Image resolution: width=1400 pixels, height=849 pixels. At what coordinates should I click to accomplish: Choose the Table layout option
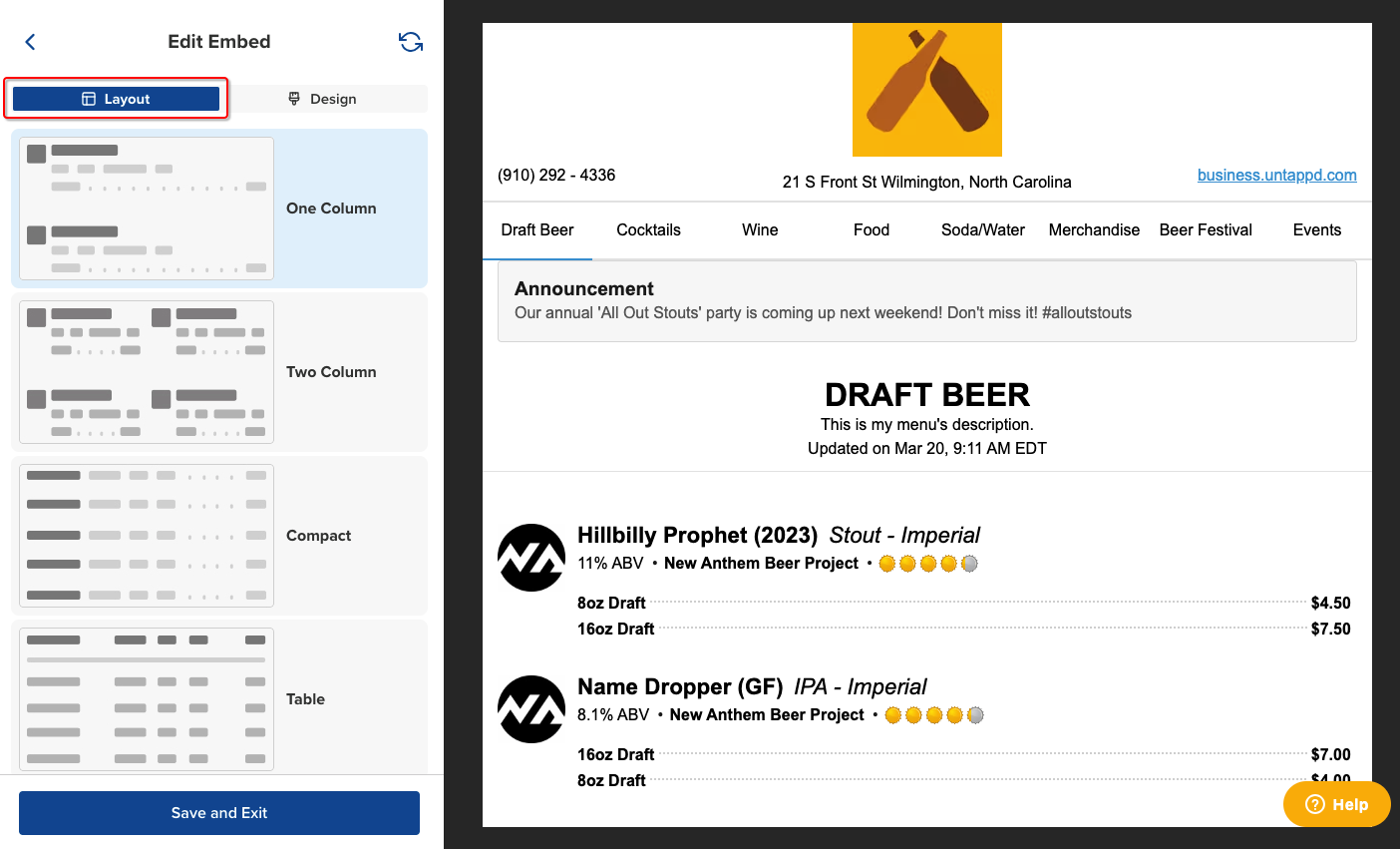219,697
